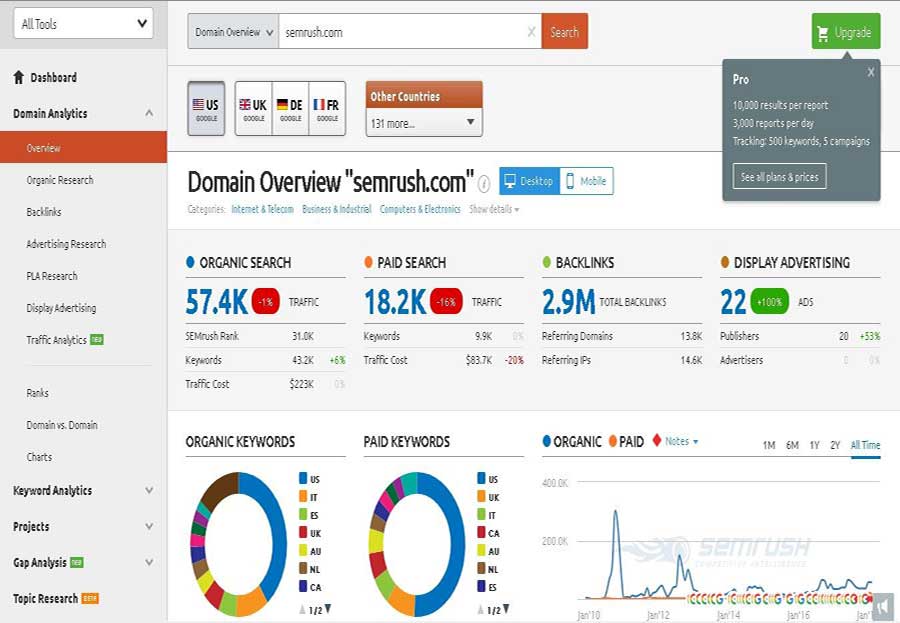Click See all plans & prices

(x=779, y=176)
